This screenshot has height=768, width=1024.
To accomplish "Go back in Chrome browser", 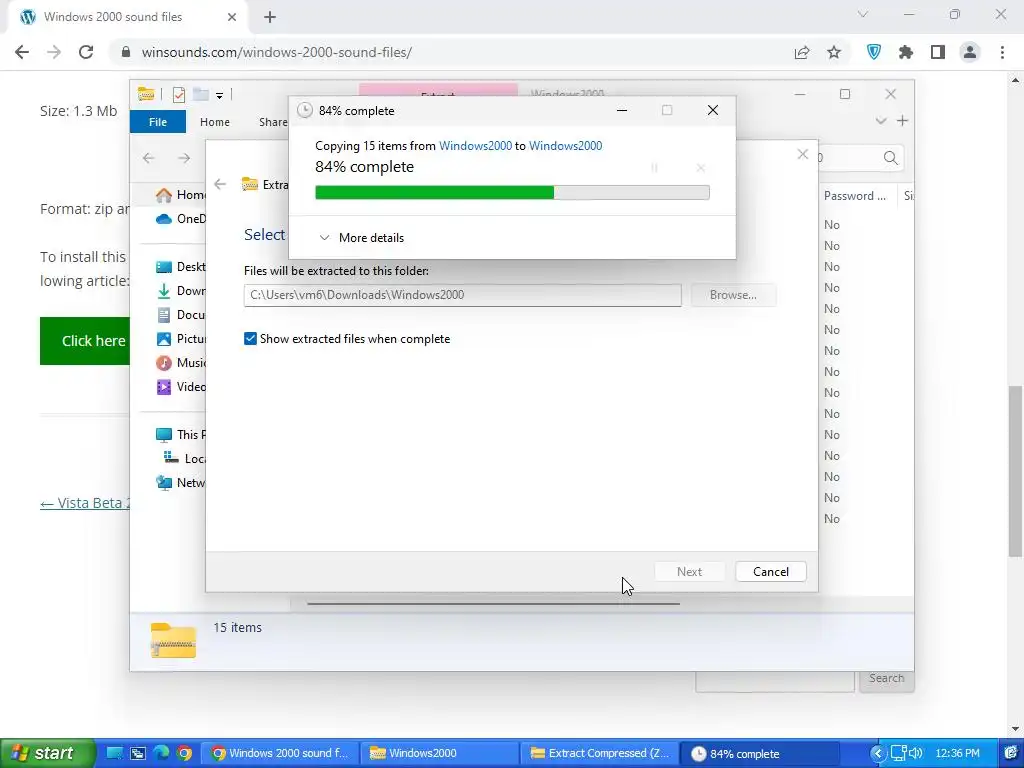I will (22, 52).
